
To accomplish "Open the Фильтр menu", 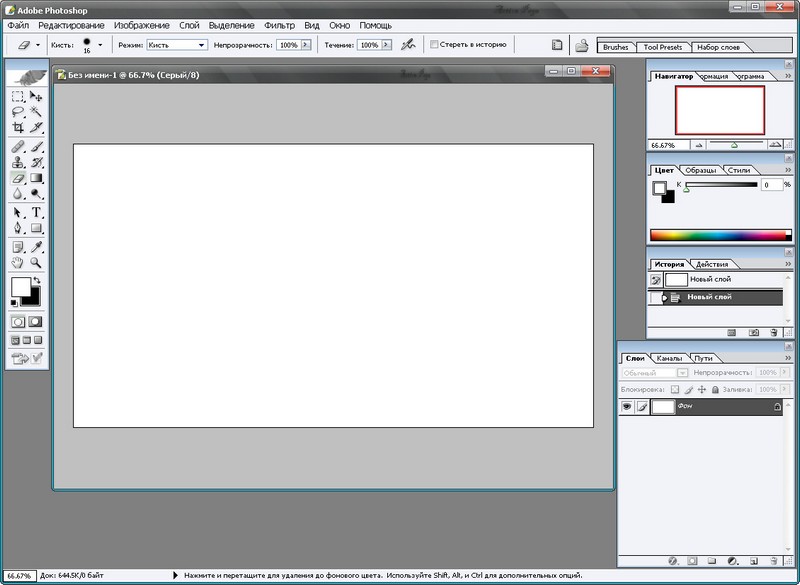I will [x=279, y=23].
